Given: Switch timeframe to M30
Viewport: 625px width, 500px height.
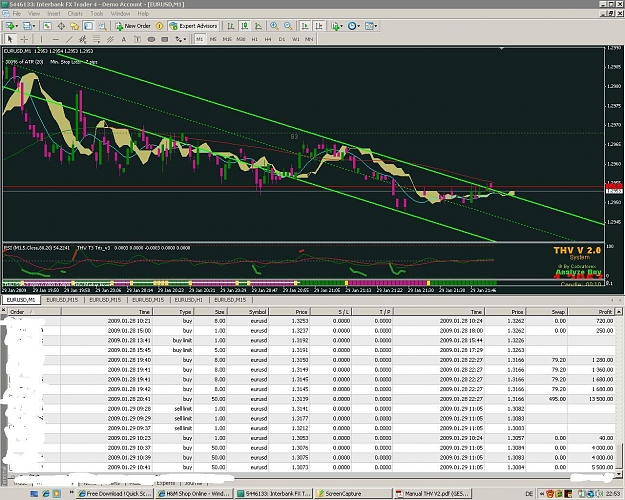Looking at the screenshot, I should [241, 39].
